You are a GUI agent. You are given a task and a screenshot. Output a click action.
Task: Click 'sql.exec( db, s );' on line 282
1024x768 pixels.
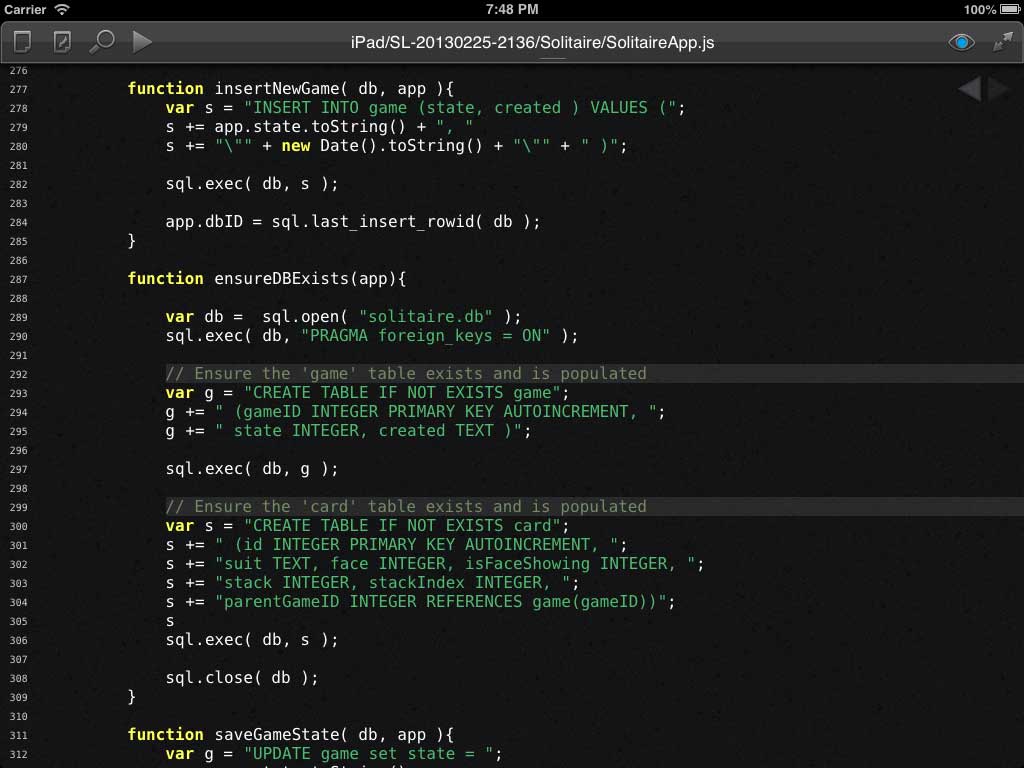252,184
